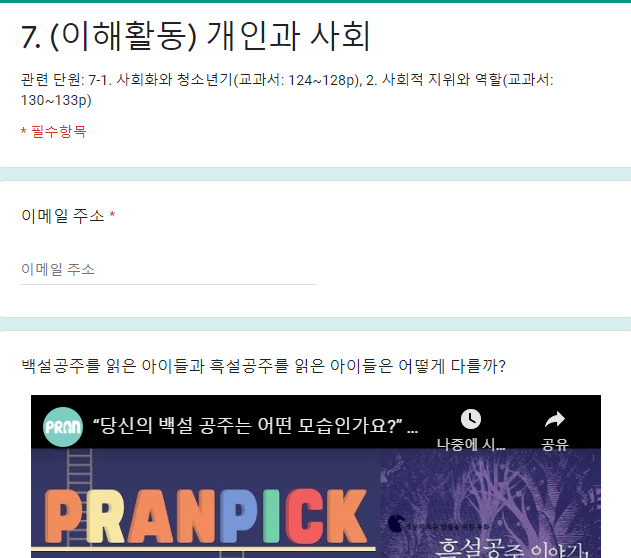
Task: Click the 관련 단원 description text
Action: coord(287,90)
